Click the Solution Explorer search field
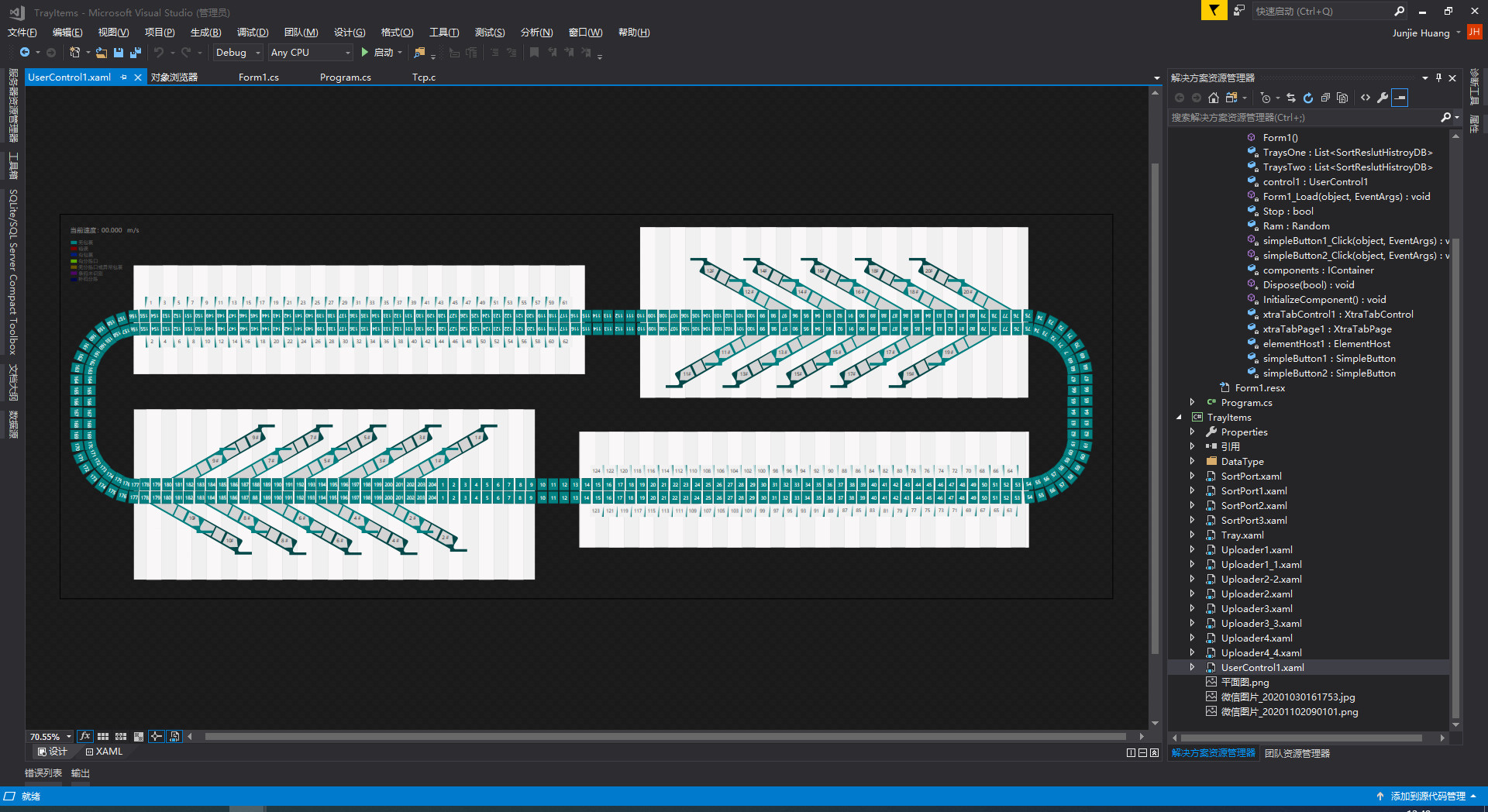 tap(1302, 118)
